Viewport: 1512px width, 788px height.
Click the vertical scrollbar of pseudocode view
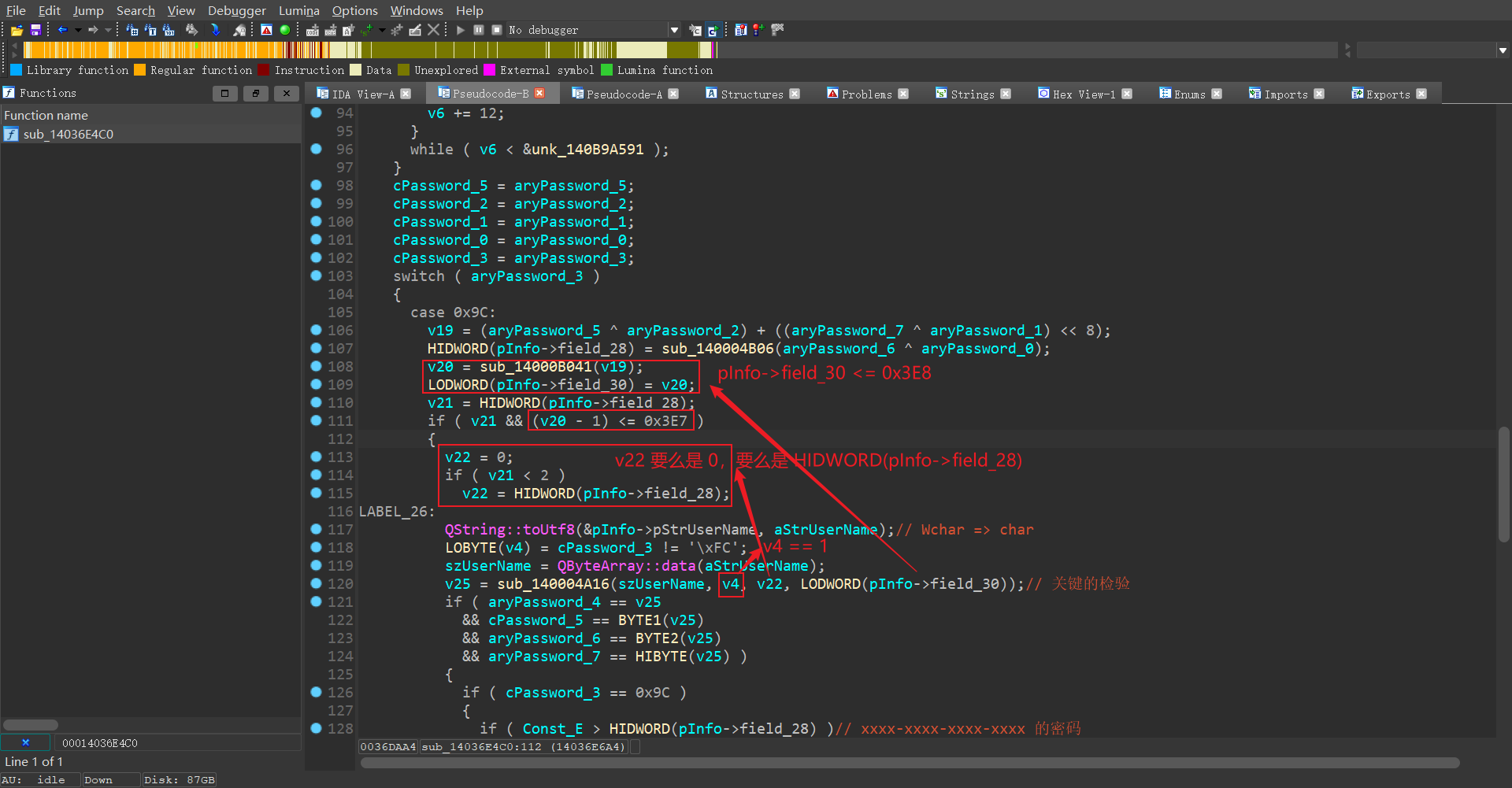pos(1503,484)
